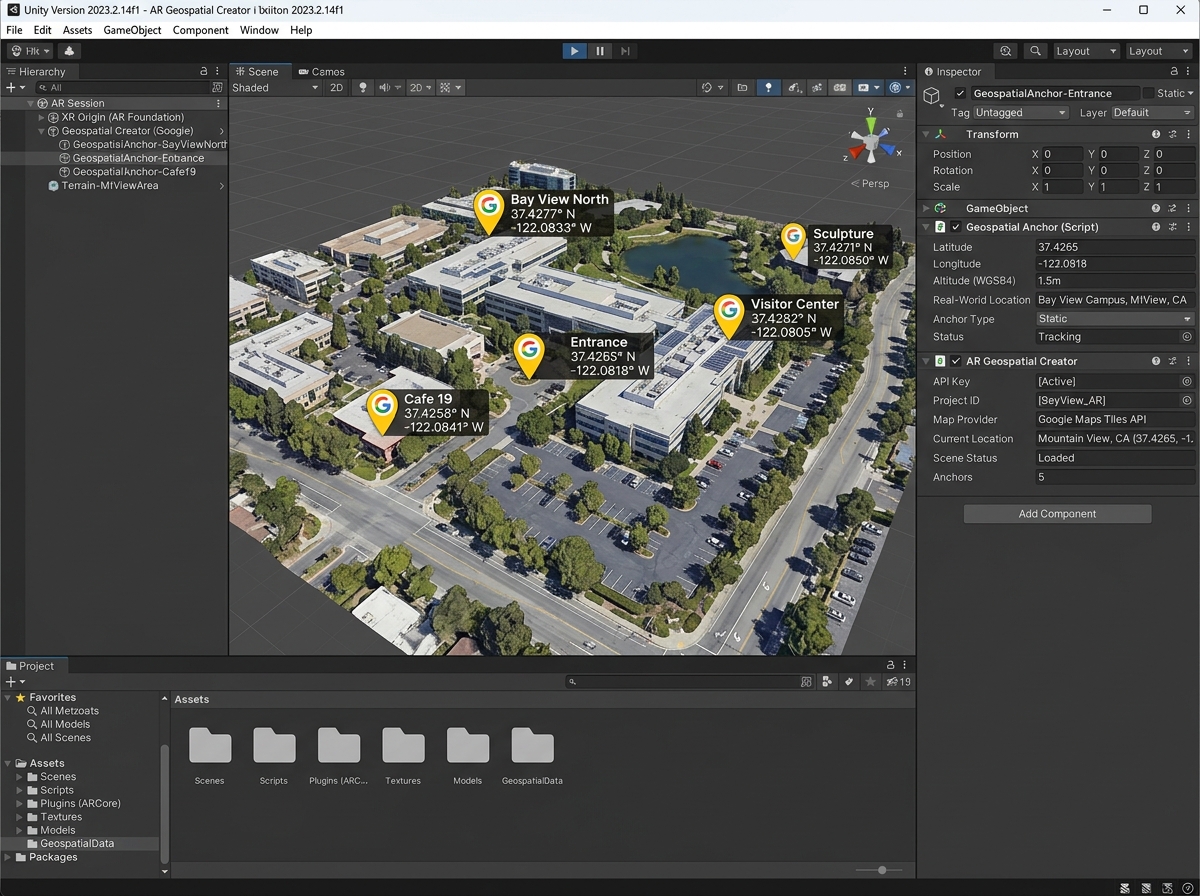Open the Assets menu
The image size is (1200, 896).
[x=77, y=30]
